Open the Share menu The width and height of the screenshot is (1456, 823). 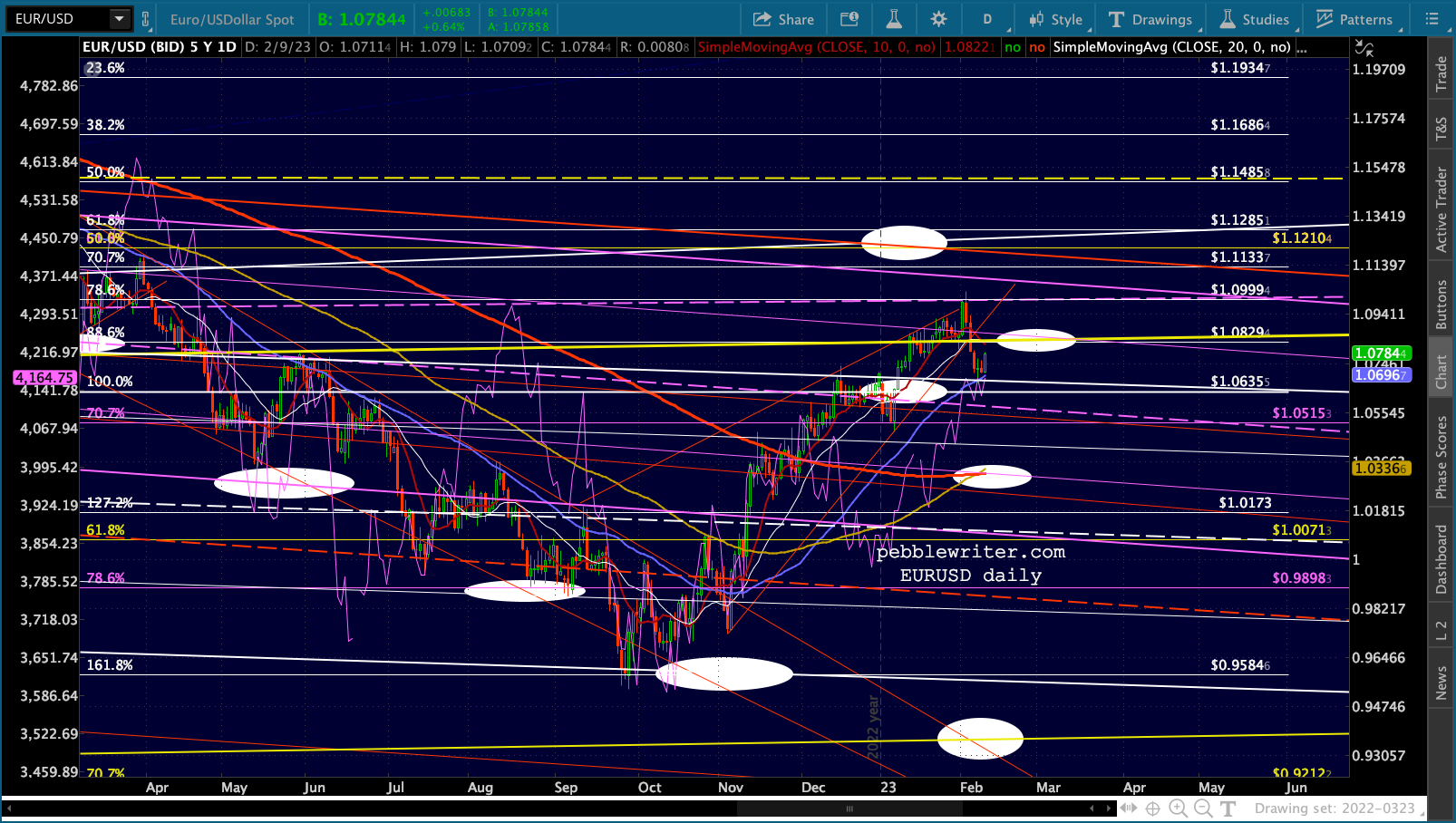(x=783, y=19)
